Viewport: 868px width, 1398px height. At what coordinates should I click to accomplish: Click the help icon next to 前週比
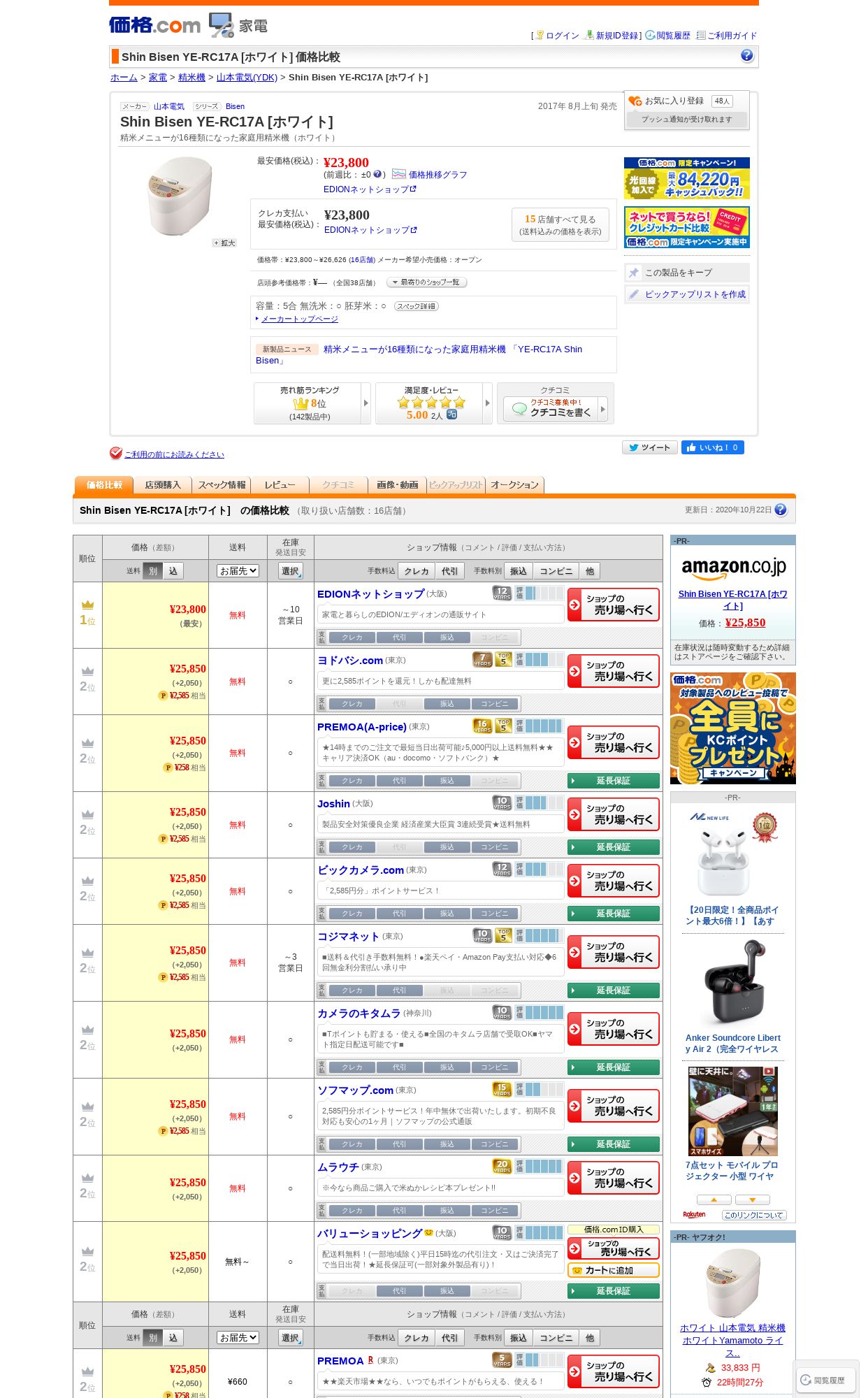pyautogui.click(x=377, y=174)
